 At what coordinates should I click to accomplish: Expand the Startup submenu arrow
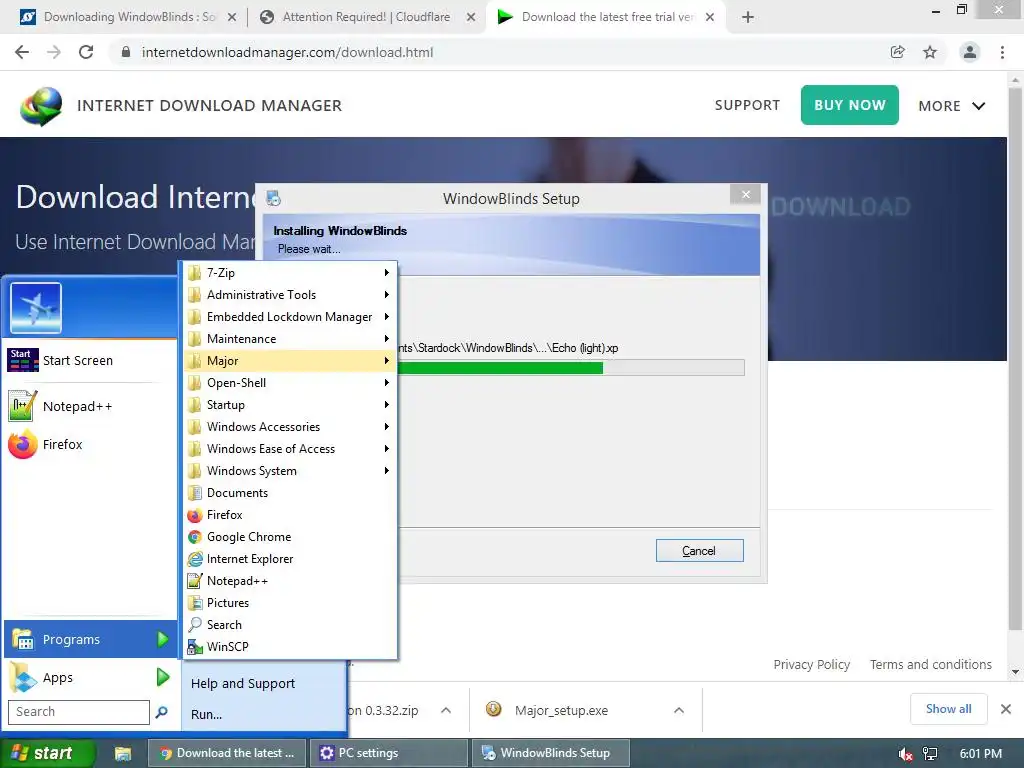coord(387,405)
